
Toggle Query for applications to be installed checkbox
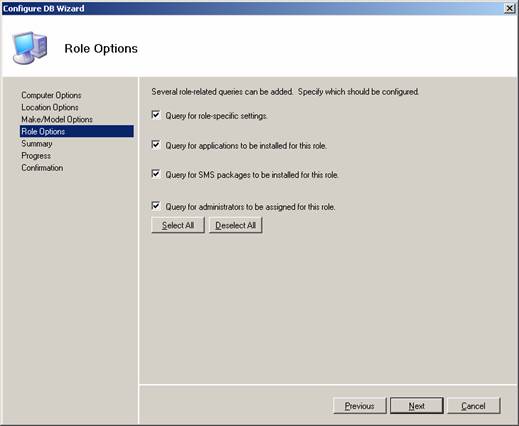[156, 145]
